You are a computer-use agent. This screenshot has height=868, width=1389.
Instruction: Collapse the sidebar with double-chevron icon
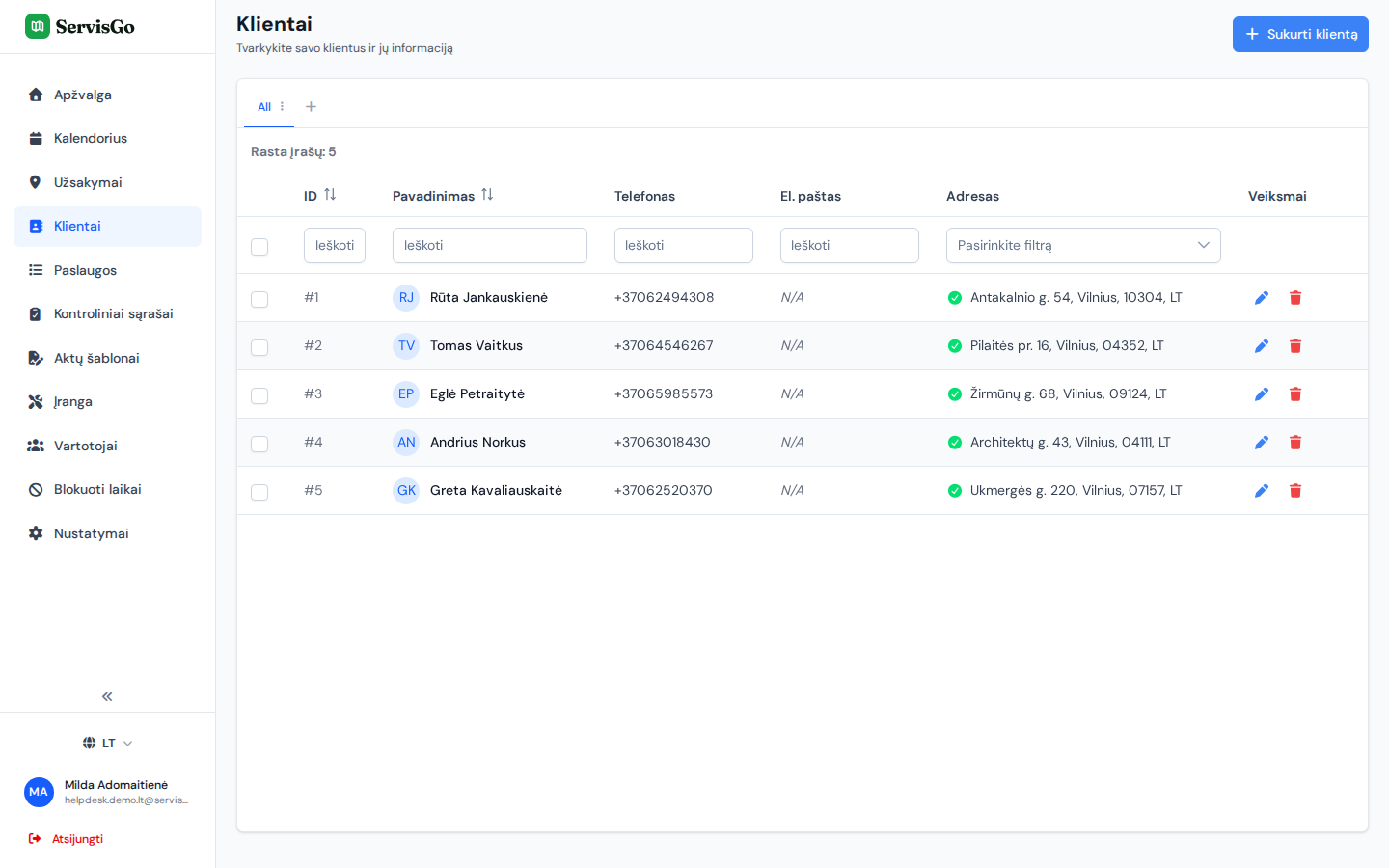click(x=107, y=696)
